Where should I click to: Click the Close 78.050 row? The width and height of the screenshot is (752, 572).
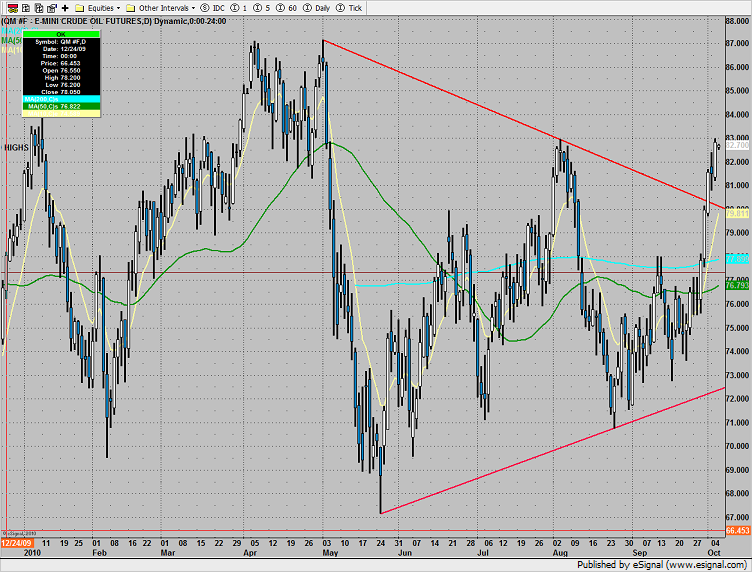point(61,92)
